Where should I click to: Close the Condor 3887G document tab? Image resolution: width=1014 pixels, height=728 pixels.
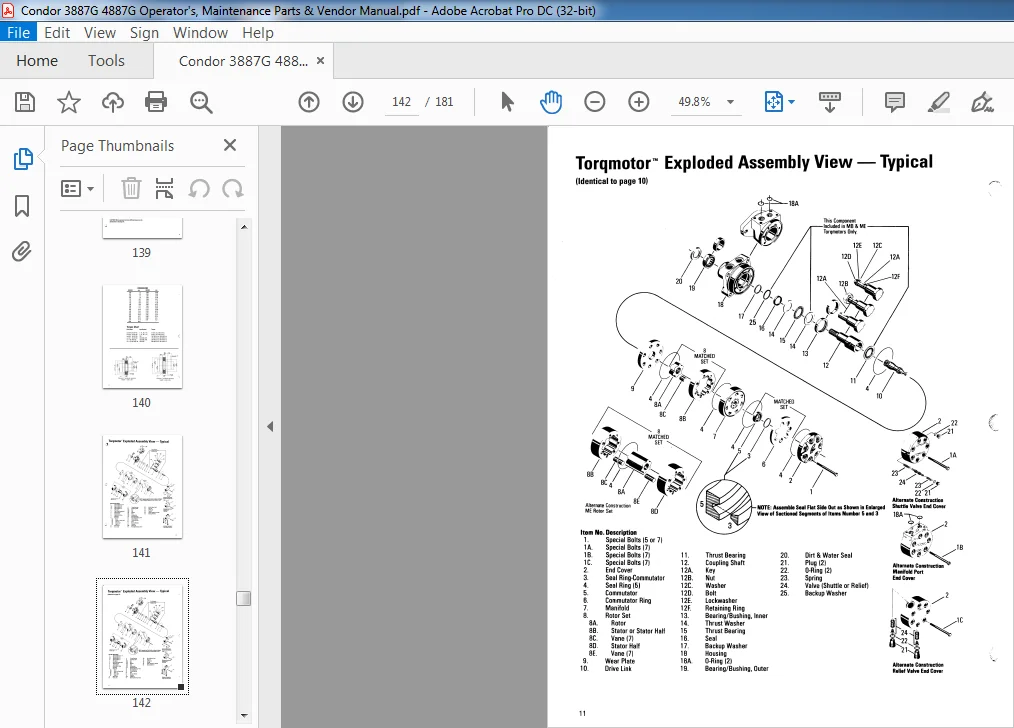pos(320,61)
